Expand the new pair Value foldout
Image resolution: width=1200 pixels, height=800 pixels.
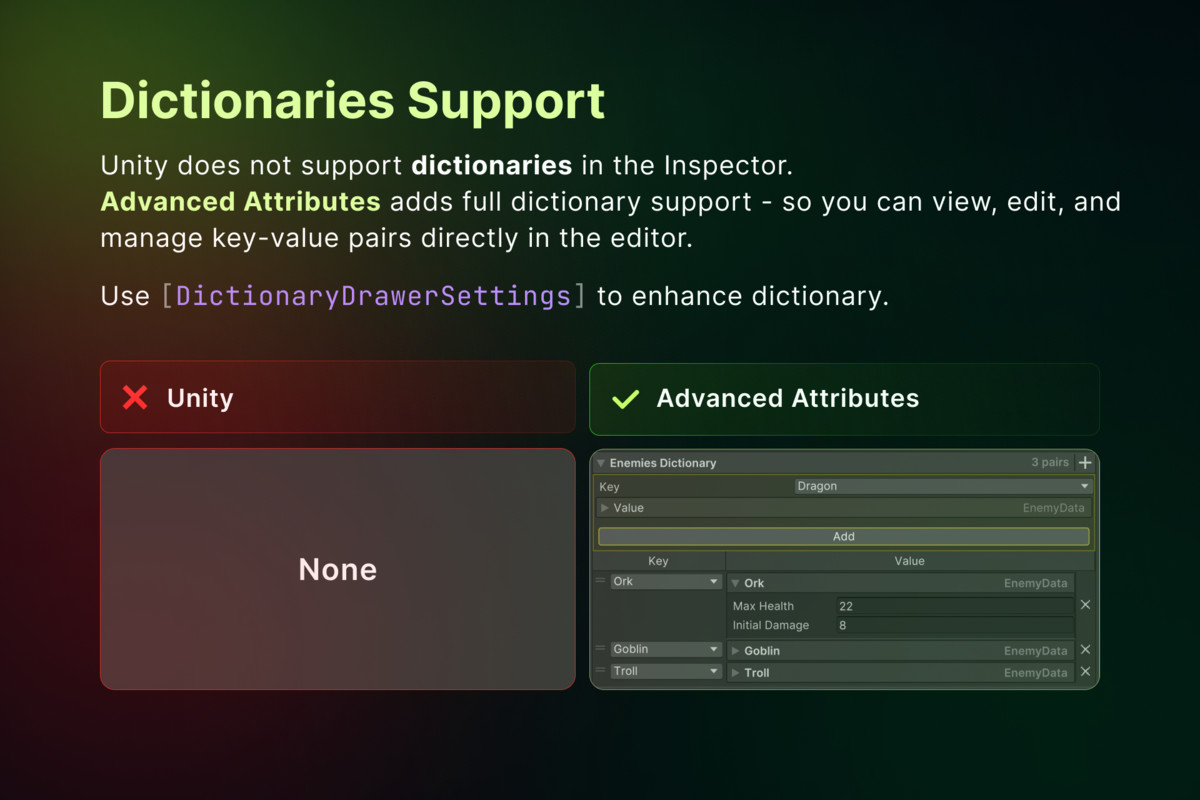[x=605, y=508]
